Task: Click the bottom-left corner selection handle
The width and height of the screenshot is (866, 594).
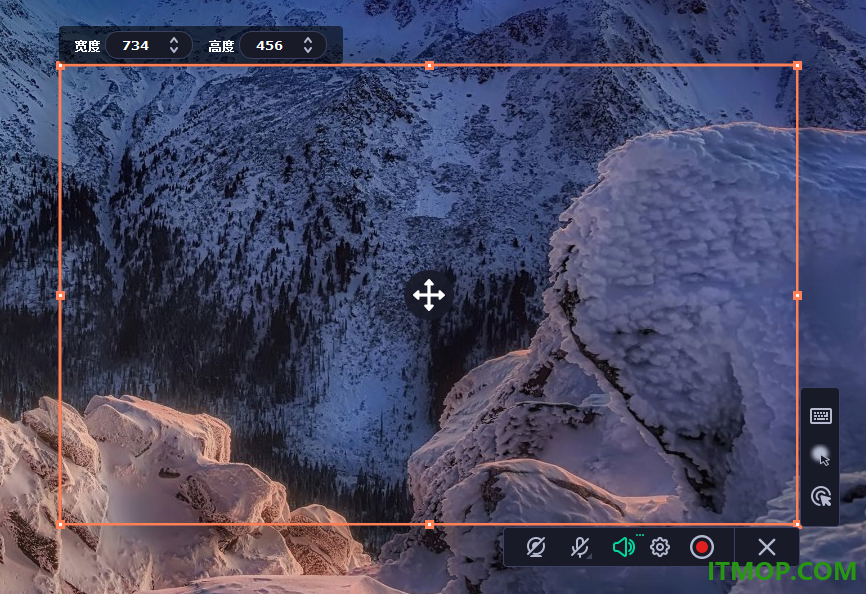Action: pos(61,524)
